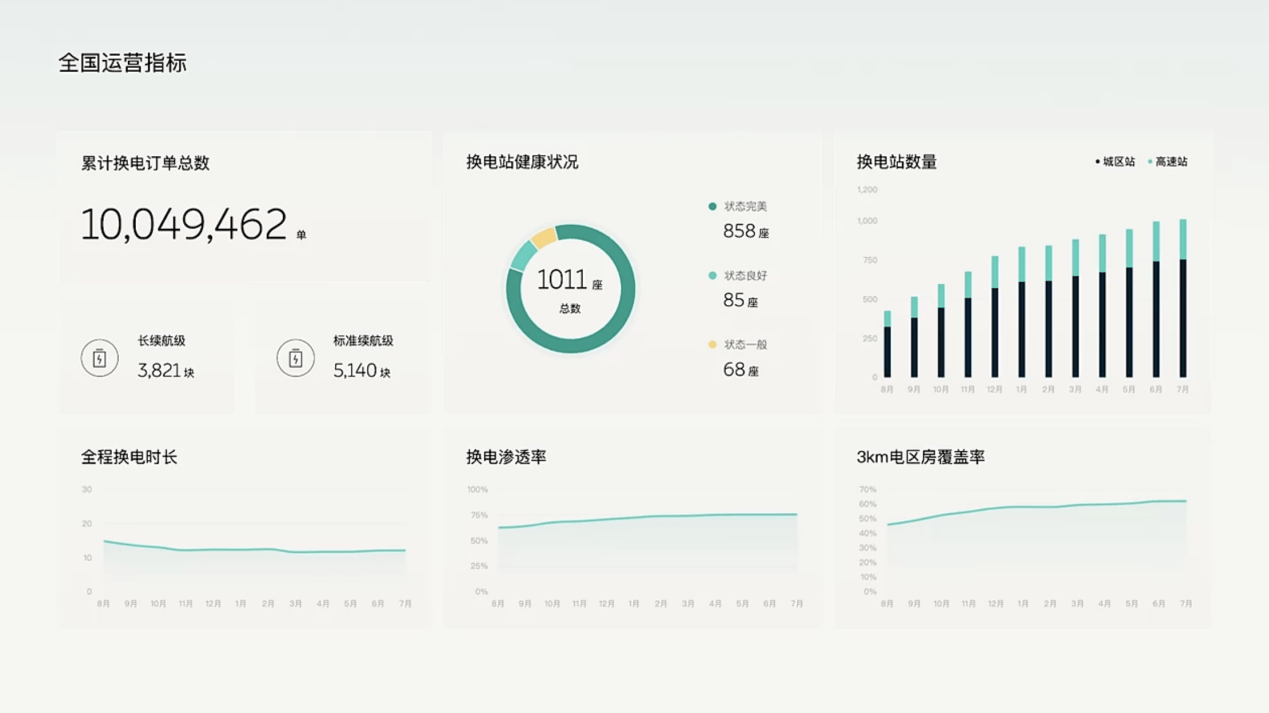The width and height of the screenshot is (1269, 713).
Task: Click the 11月 bar in 换电站数量 chart
Action: pos(968,325)
